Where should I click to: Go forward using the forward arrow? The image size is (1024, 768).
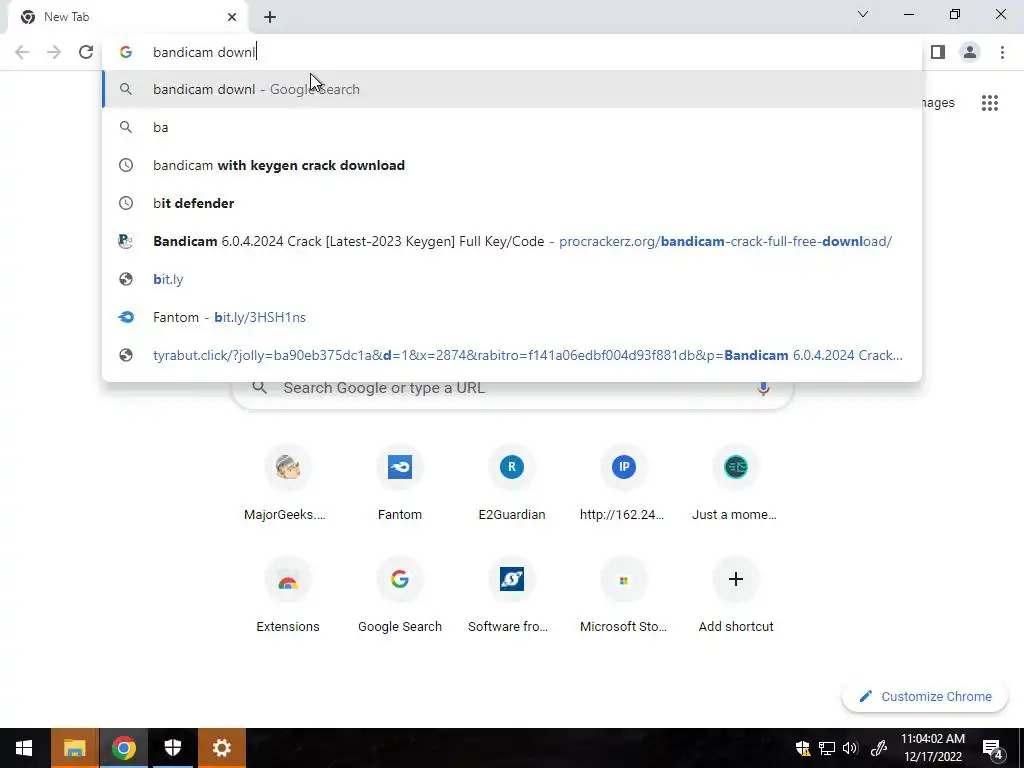click(54, 52)
